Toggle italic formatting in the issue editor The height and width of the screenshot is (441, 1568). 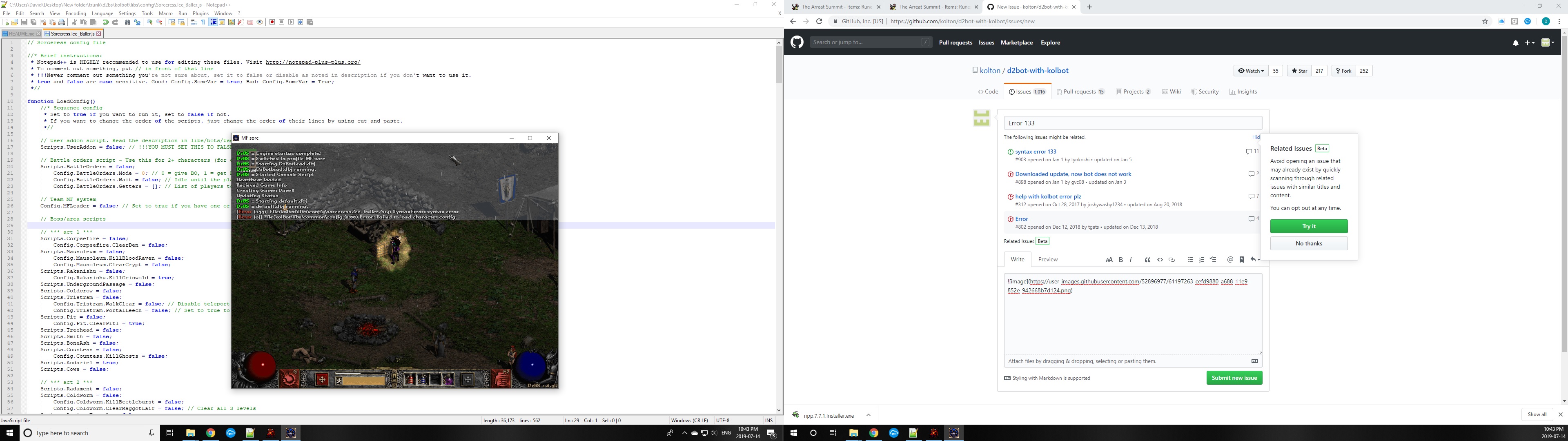1131,259
